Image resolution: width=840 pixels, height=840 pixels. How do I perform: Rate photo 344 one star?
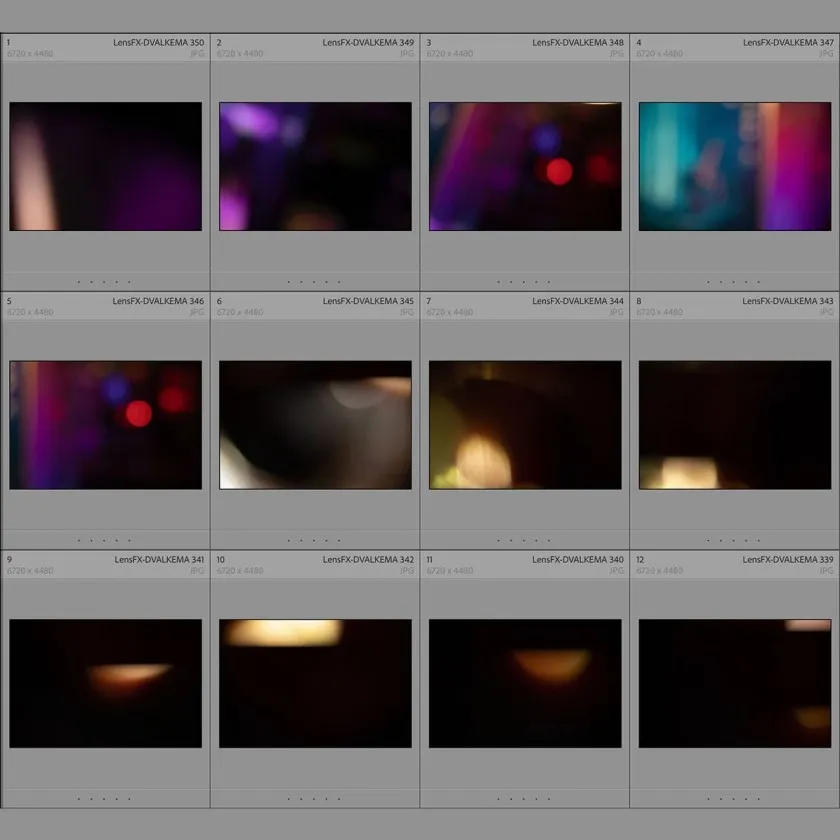coord(499,541)
